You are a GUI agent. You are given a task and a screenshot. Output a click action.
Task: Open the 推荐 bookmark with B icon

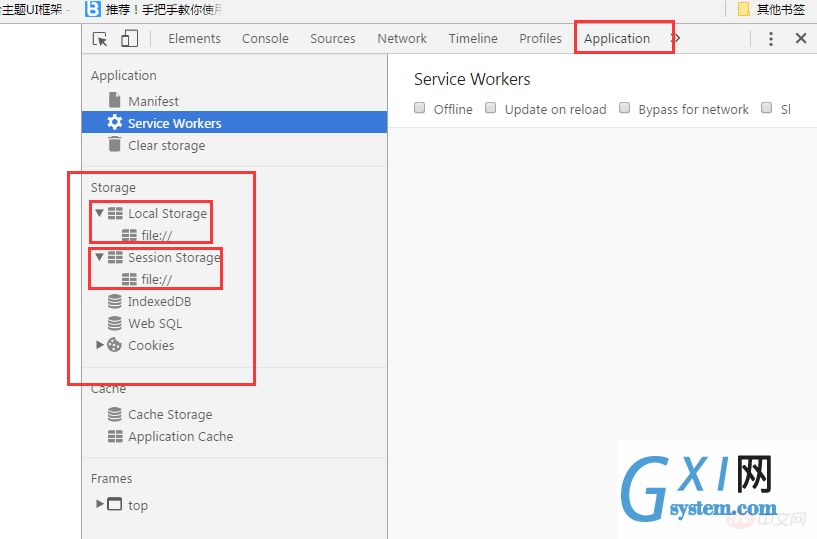(154, 9)
